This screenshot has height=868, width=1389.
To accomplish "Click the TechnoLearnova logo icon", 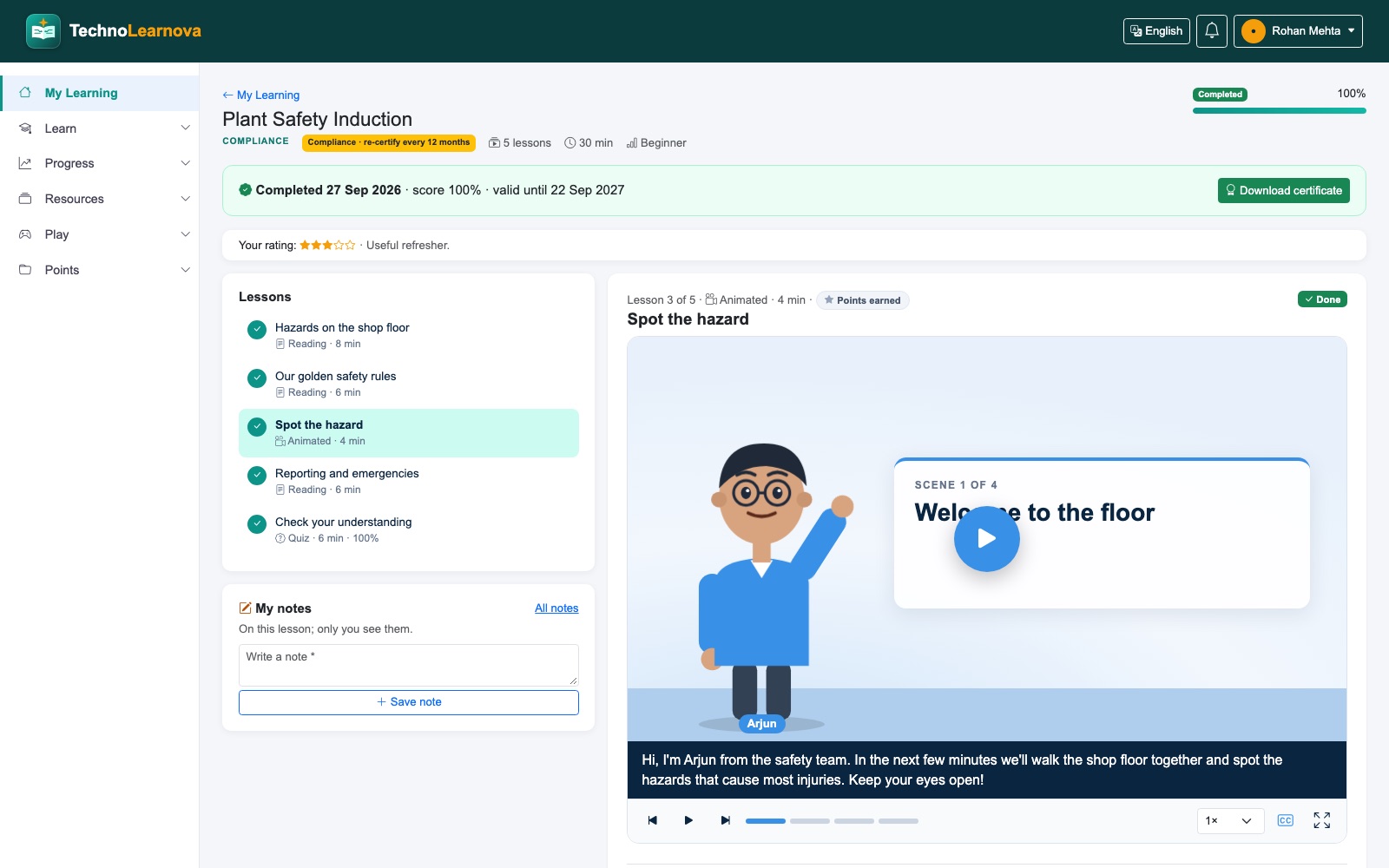I will 43,31.
